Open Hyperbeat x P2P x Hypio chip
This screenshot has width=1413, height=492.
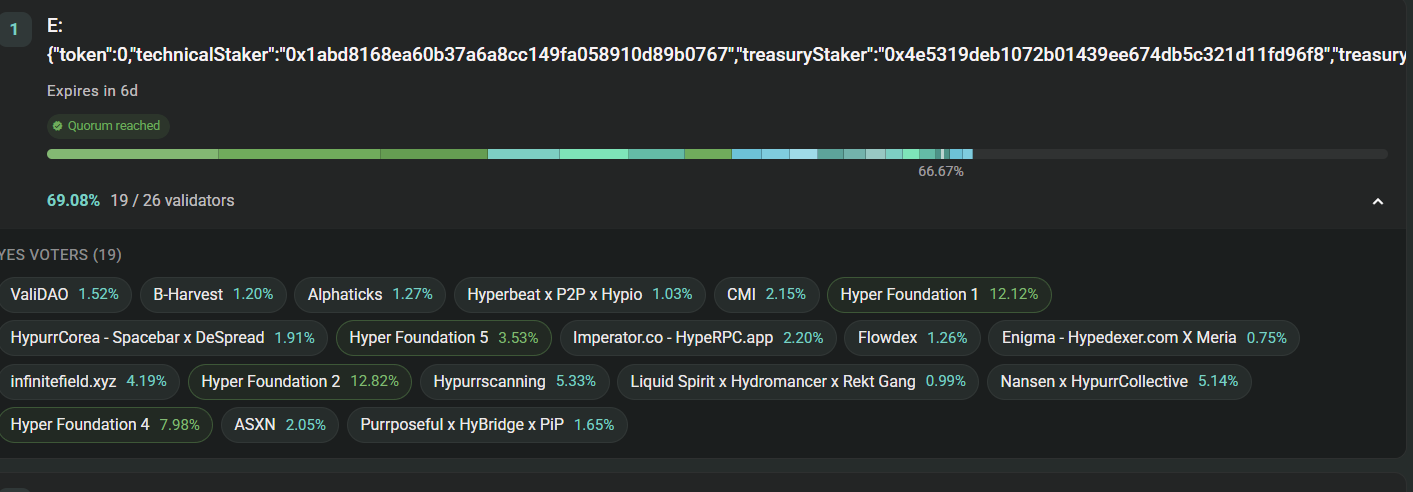pos(580,294)
